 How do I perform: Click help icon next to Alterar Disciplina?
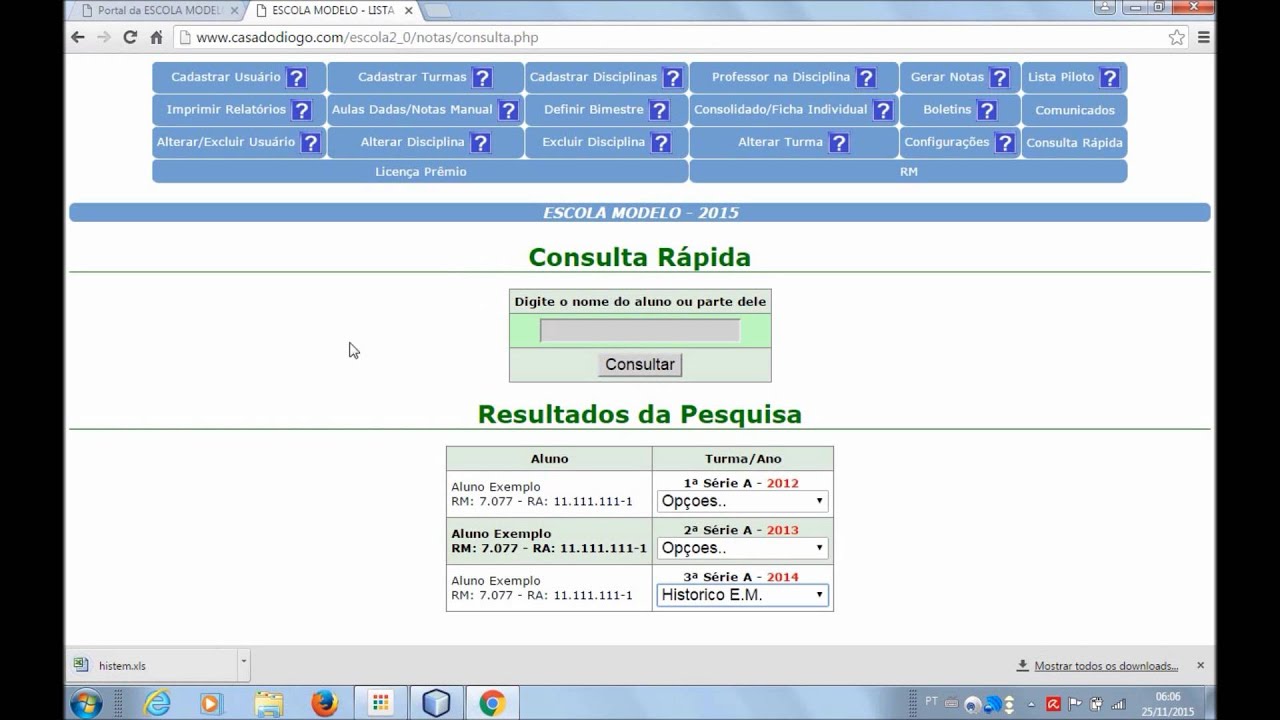[480, 143]
